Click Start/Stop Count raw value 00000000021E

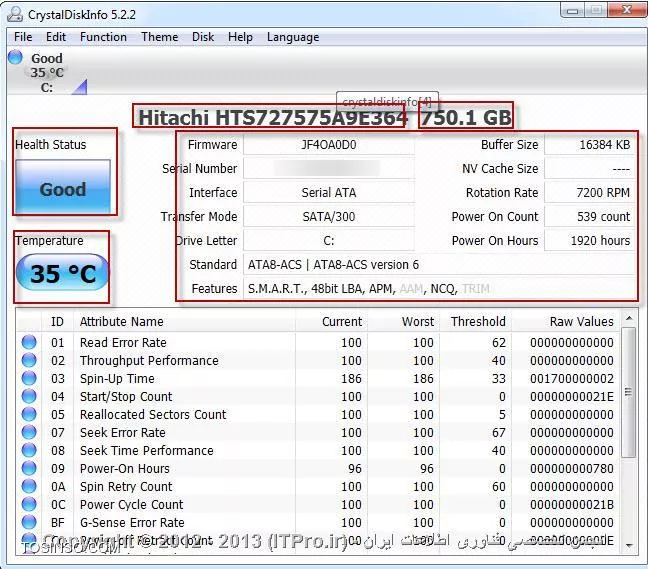(x=572, y=397)
